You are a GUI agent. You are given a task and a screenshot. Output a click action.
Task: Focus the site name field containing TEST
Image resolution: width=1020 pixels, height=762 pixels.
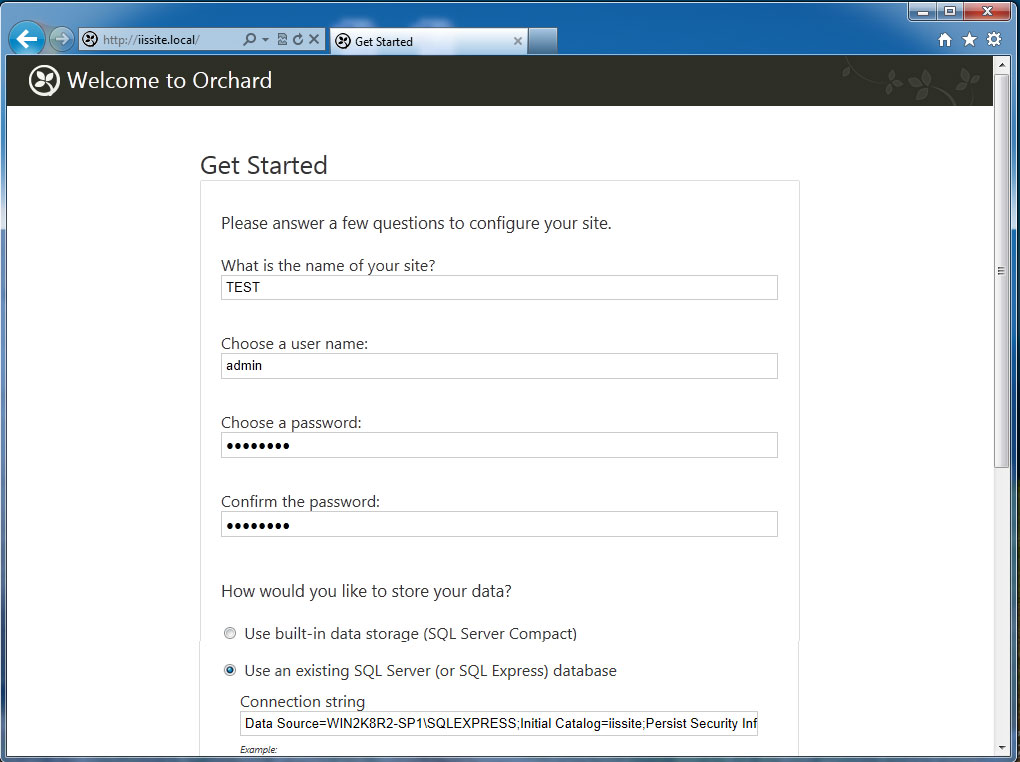click(x=499, y=288)
